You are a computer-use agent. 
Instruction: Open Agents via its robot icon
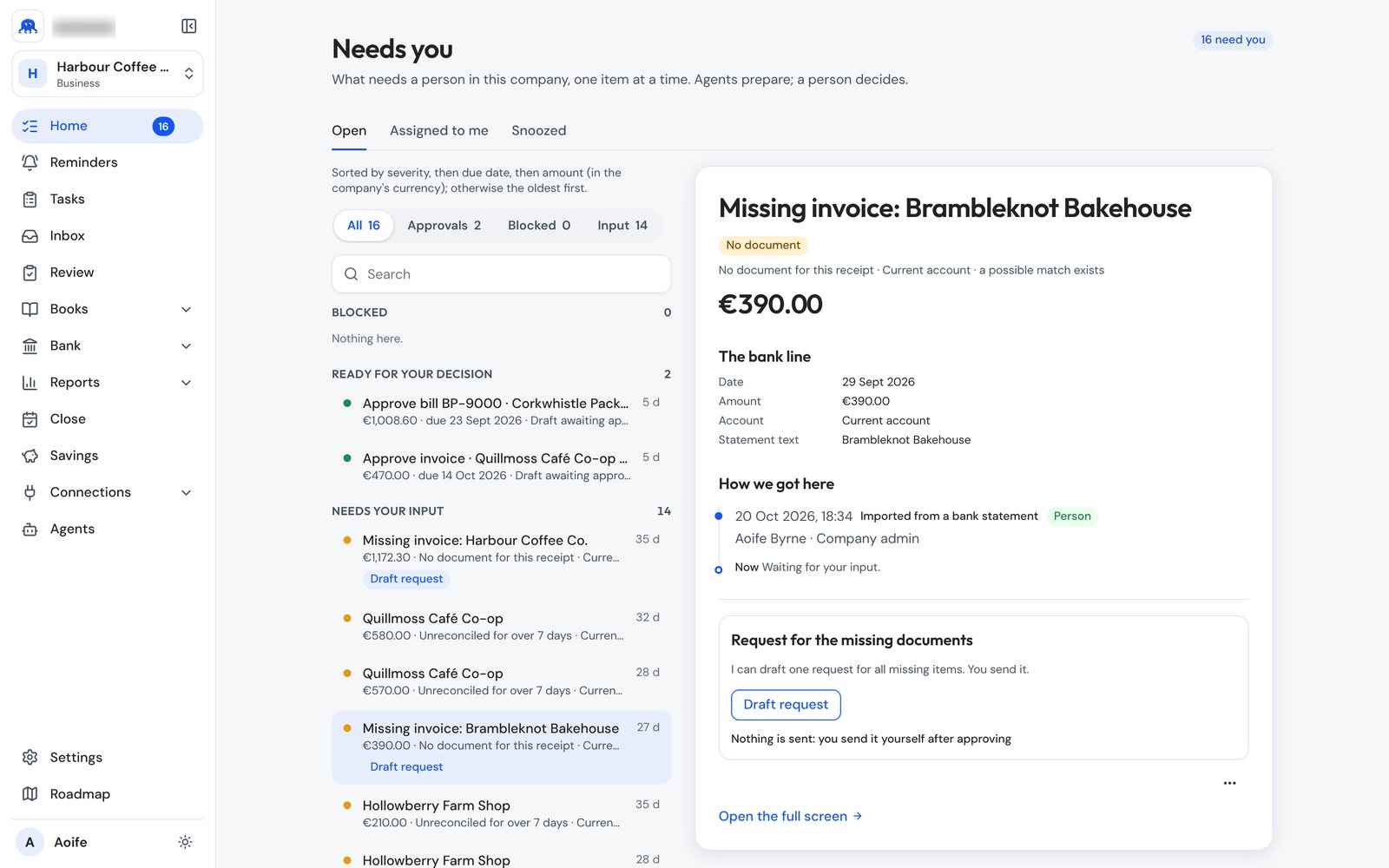[30, 529]
